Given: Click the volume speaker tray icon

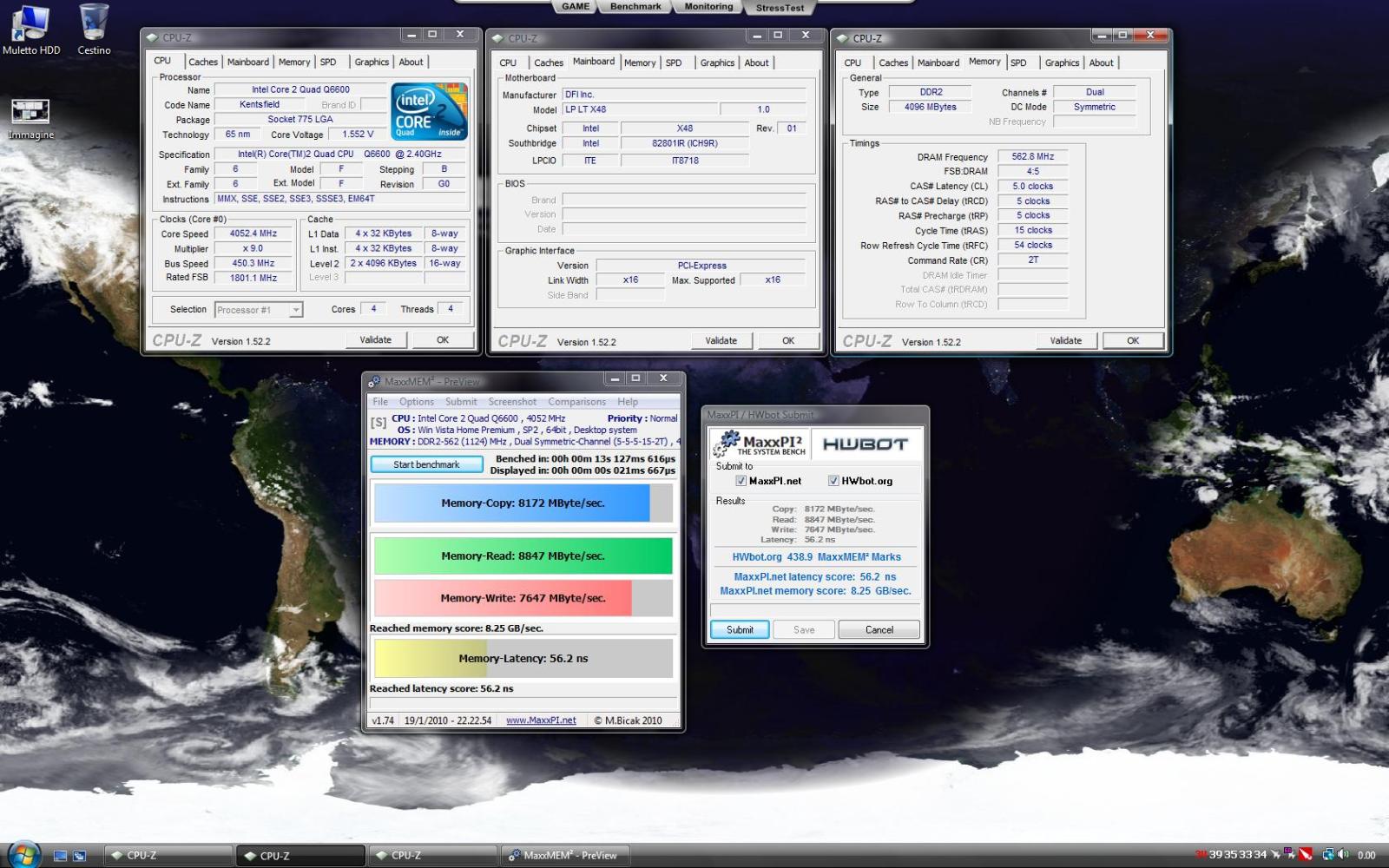Looking at the screenshot, I should [1344, 855].
